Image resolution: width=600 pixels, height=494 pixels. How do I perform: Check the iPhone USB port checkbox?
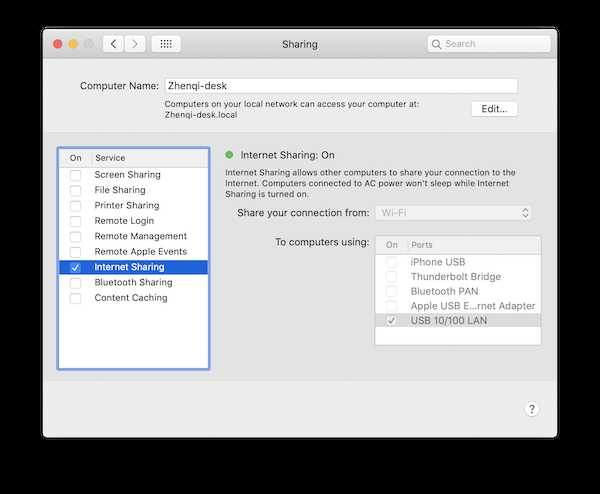coord(391,262)
